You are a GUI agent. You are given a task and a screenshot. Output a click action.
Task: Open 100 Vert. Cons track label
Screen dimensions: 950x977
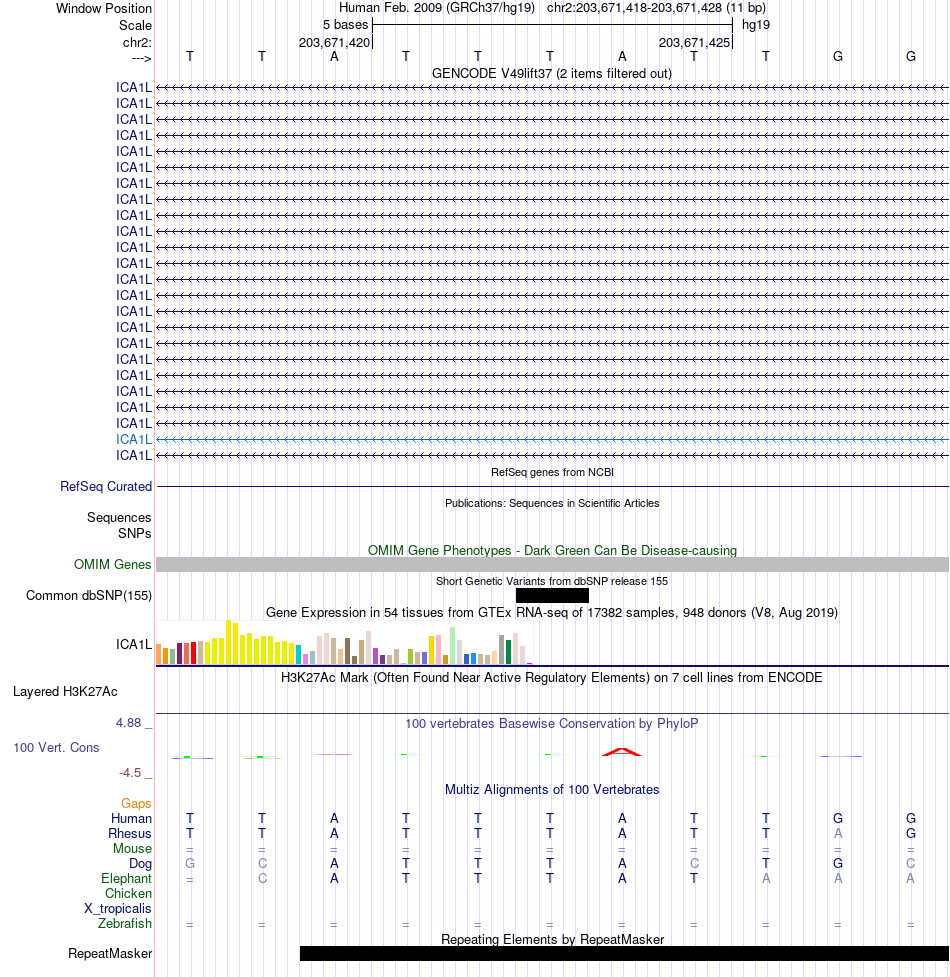(56, 747)
